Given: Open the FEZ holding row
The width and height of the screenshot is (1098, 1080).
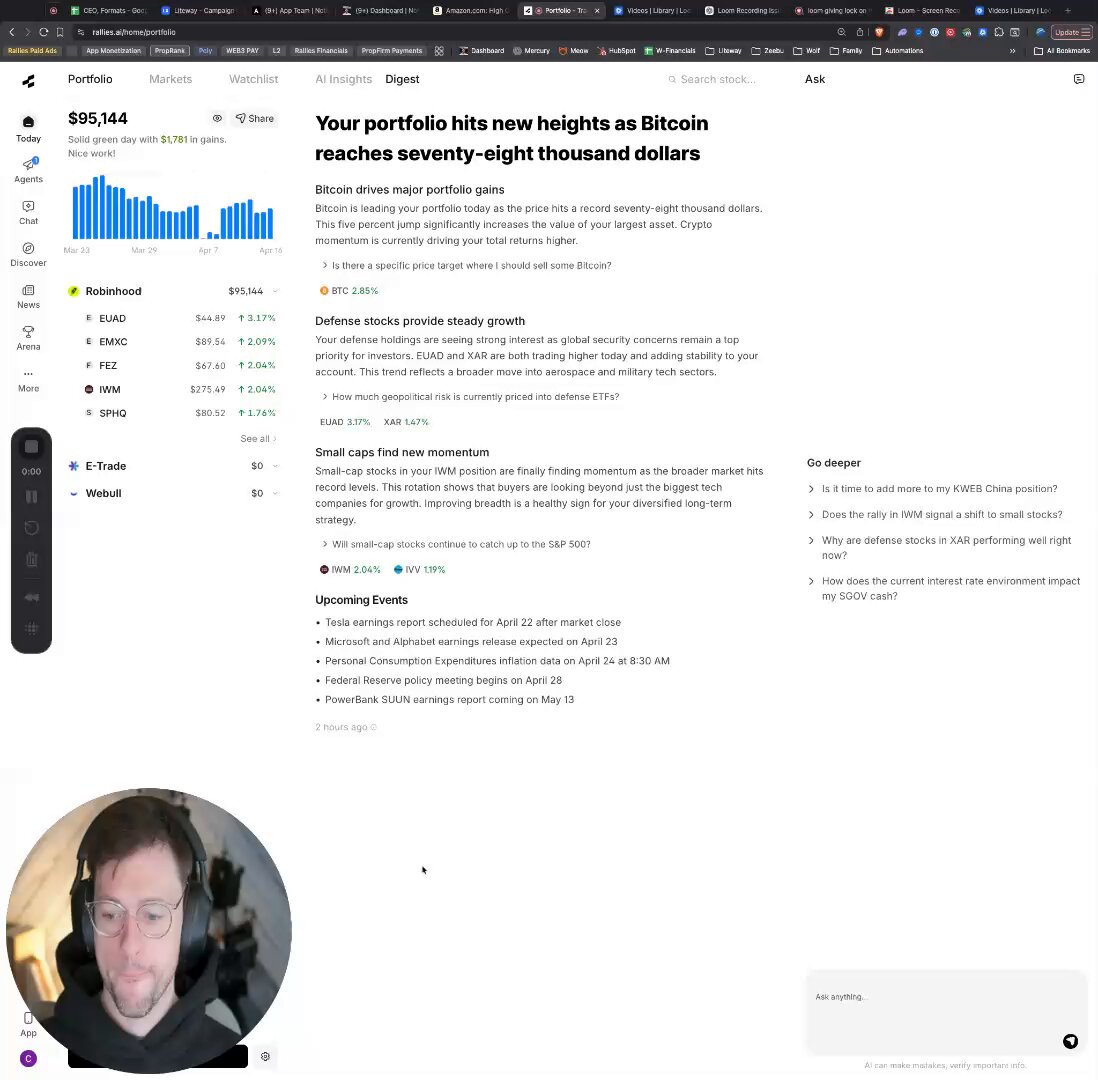Looking at the screenshot, I should (x=180, y=366).
